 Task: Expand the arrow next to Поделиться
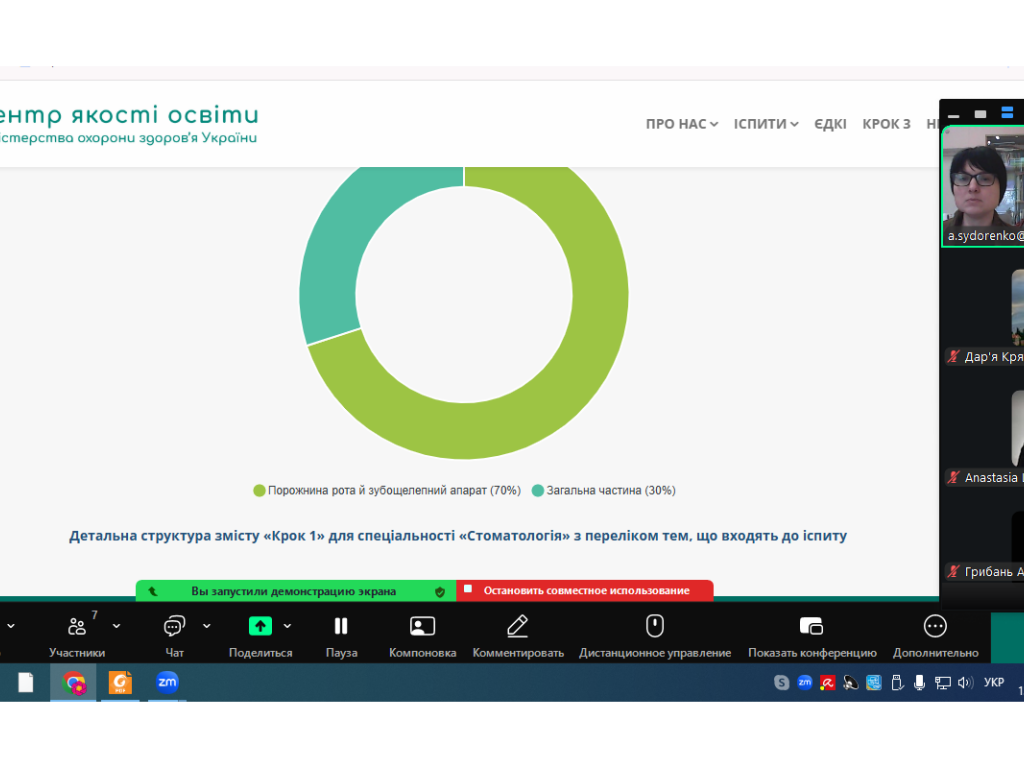pos(288,626)
